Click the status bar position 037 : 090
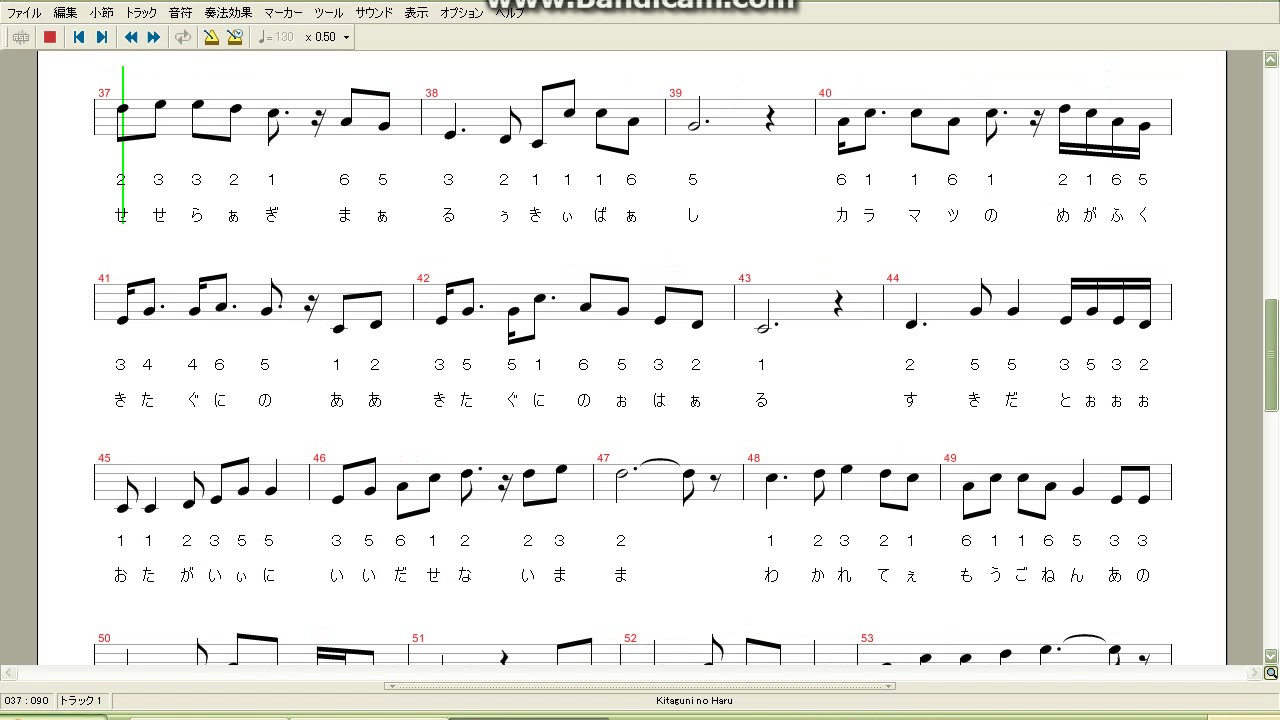The width and height of the screenshot is (1280, 720). (27, 701)
